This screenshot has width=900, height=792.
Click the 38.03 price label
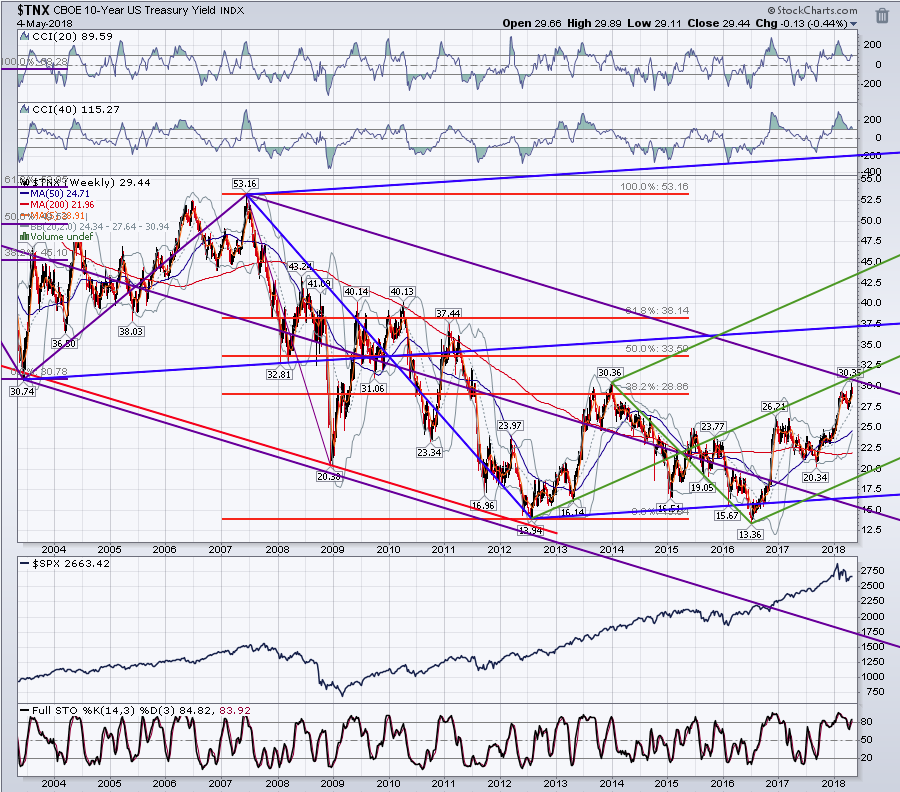tap(131, 331)
